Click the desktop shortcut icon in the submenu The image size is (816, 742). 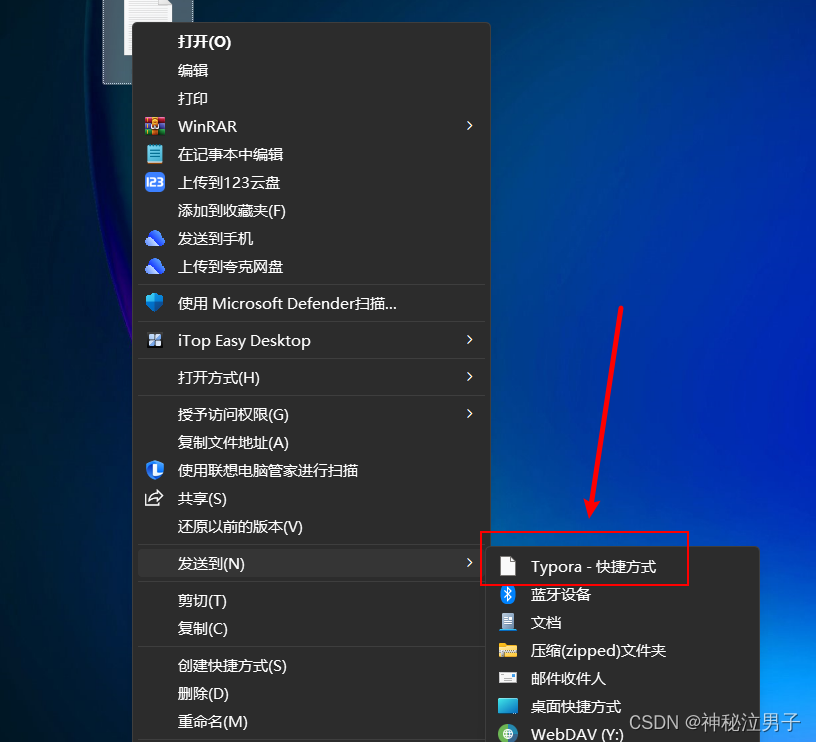coord(508,706)
